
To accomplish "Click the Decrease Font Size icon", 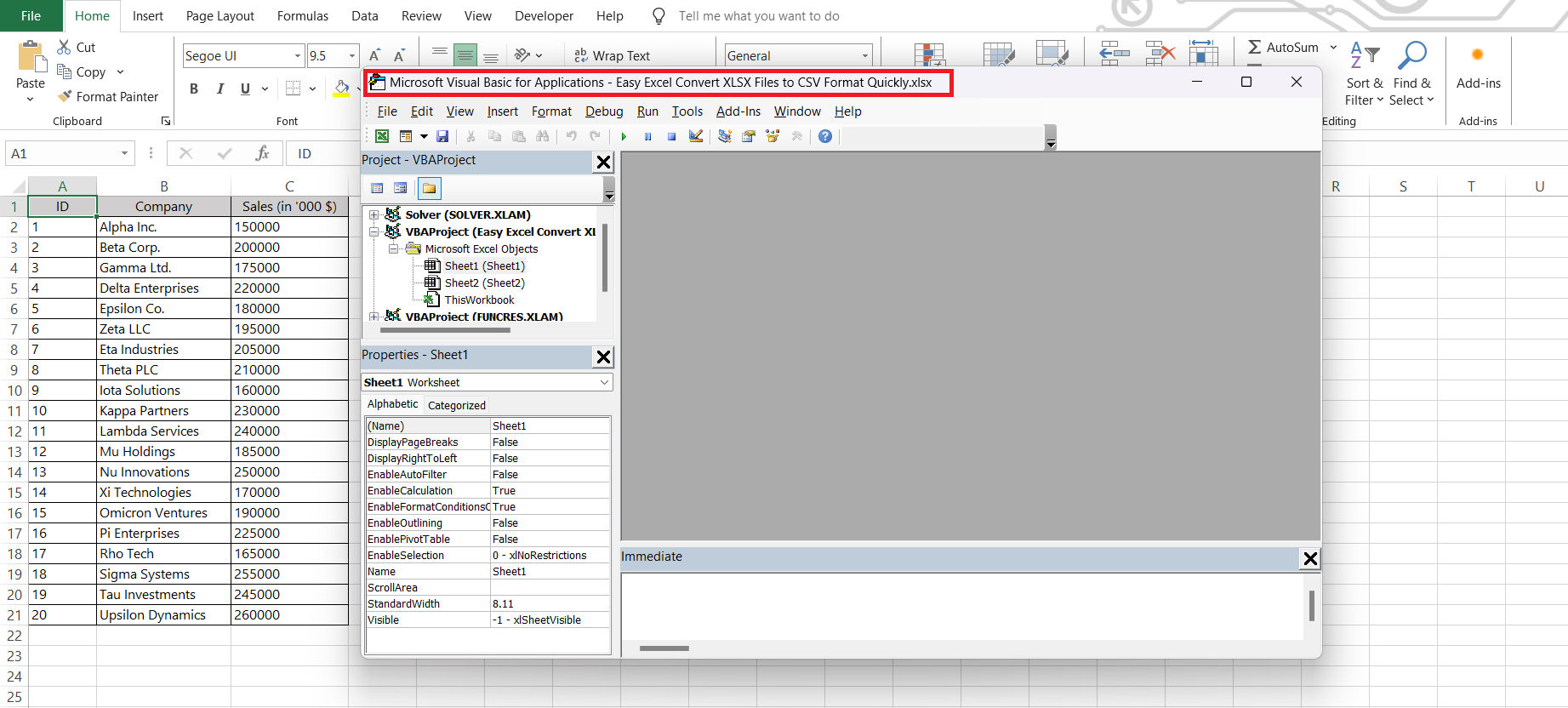I will (x=400, y=55).
